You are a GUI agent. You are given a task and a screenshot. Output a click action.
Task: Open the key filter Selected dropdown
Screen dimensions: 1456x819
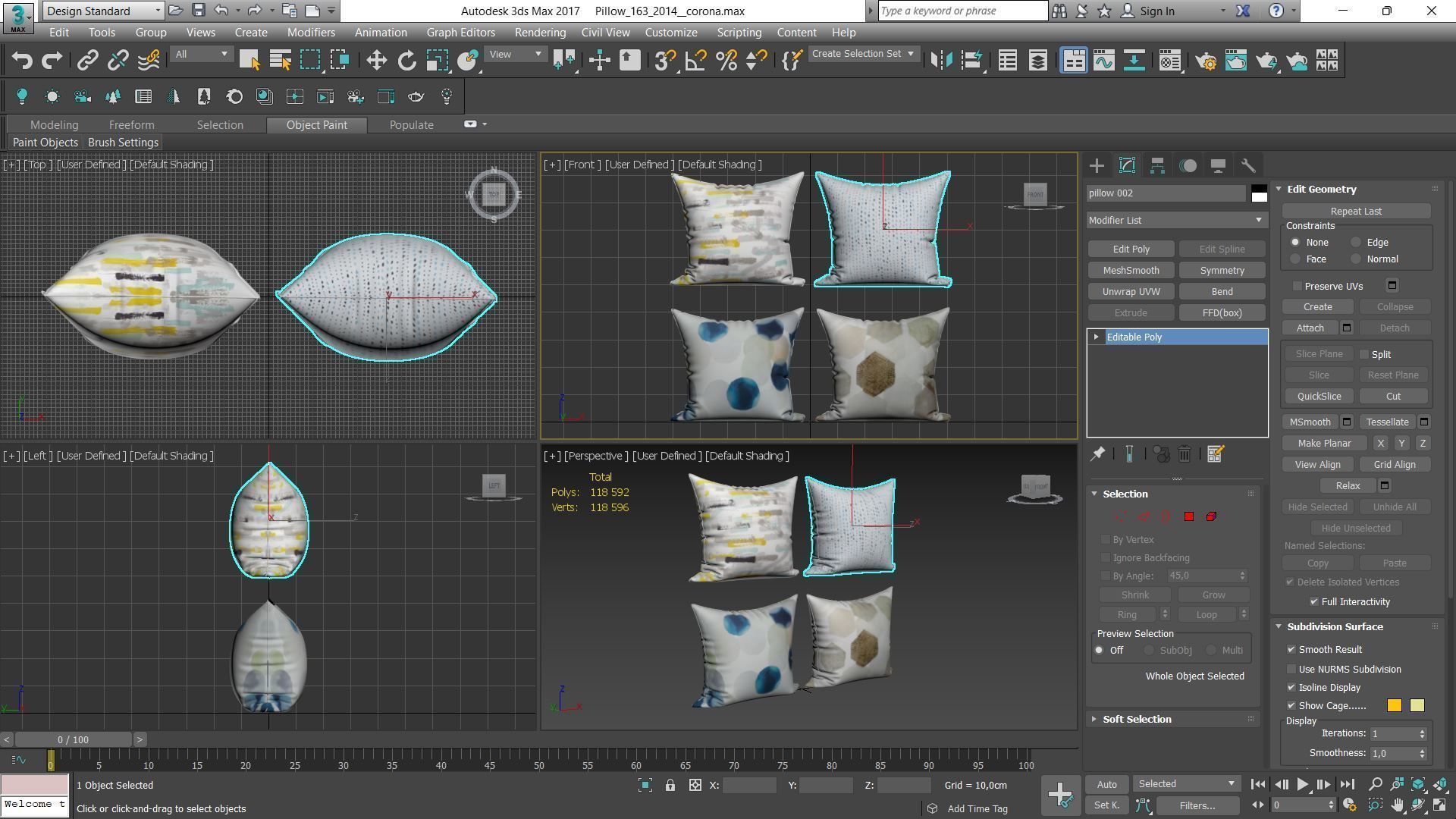[1185, 784]
